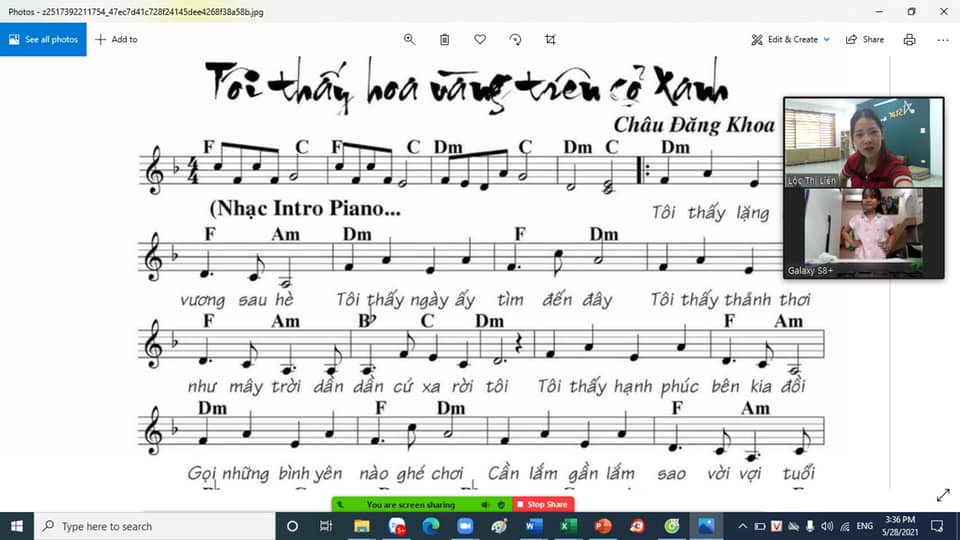Open Wi-Fi network tray icon
The width and height of the screenshot is (960, 540).
click(x=844, y=526)
